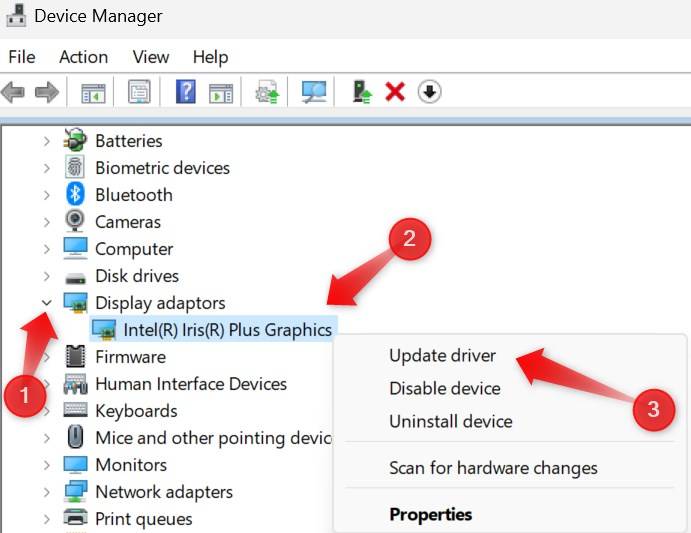This screenshot has height=533, width=691.
Task: Click the Mice and other pointing devices icon
Action: tap(75, 437)
